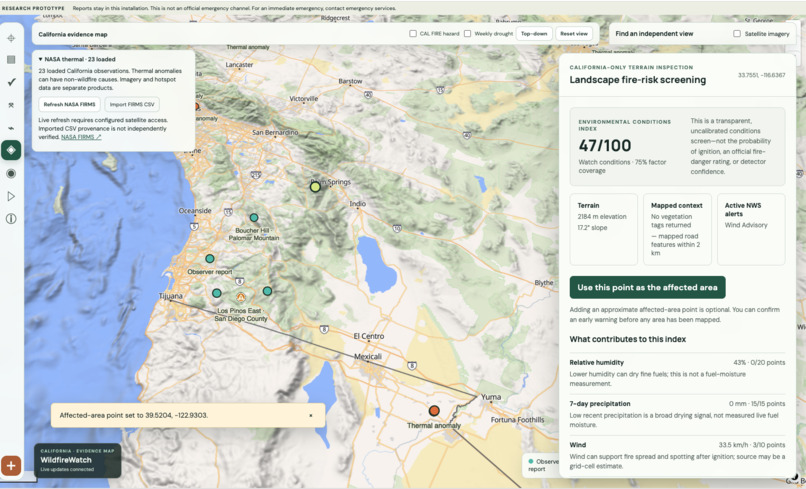The image size is (806, 489).
Task: Select the active diamond terrain-inspection icon
Action: point(11,150)
